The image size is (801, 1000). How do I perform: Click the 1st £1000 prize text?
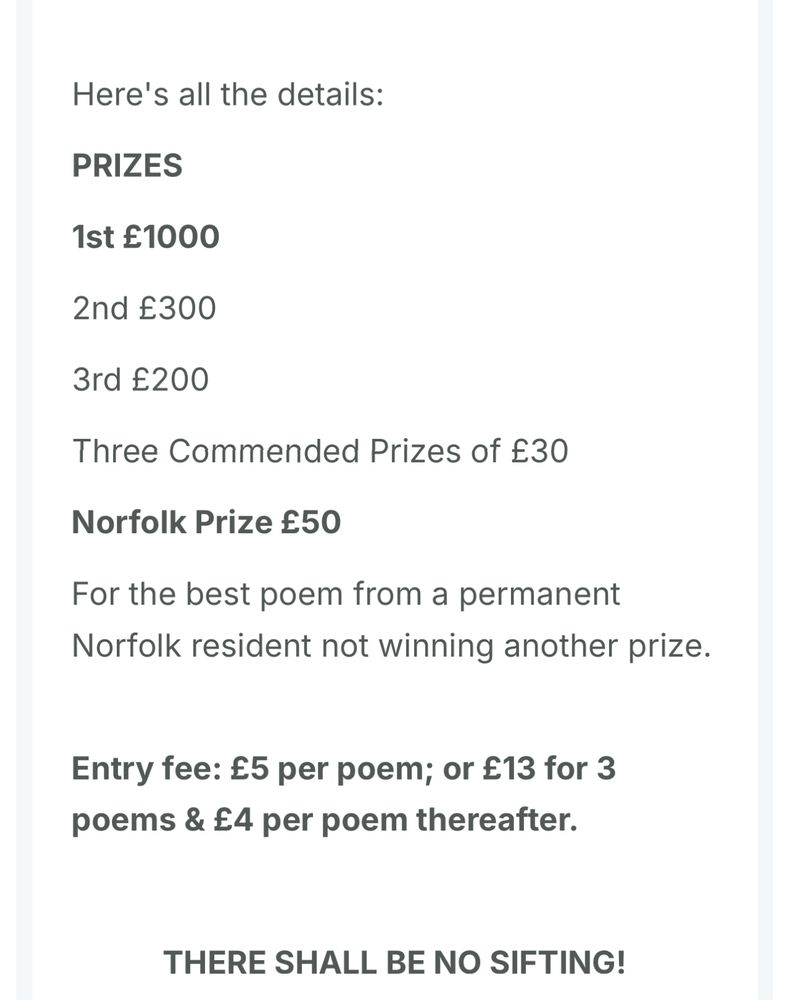click(x=145, y=237)
